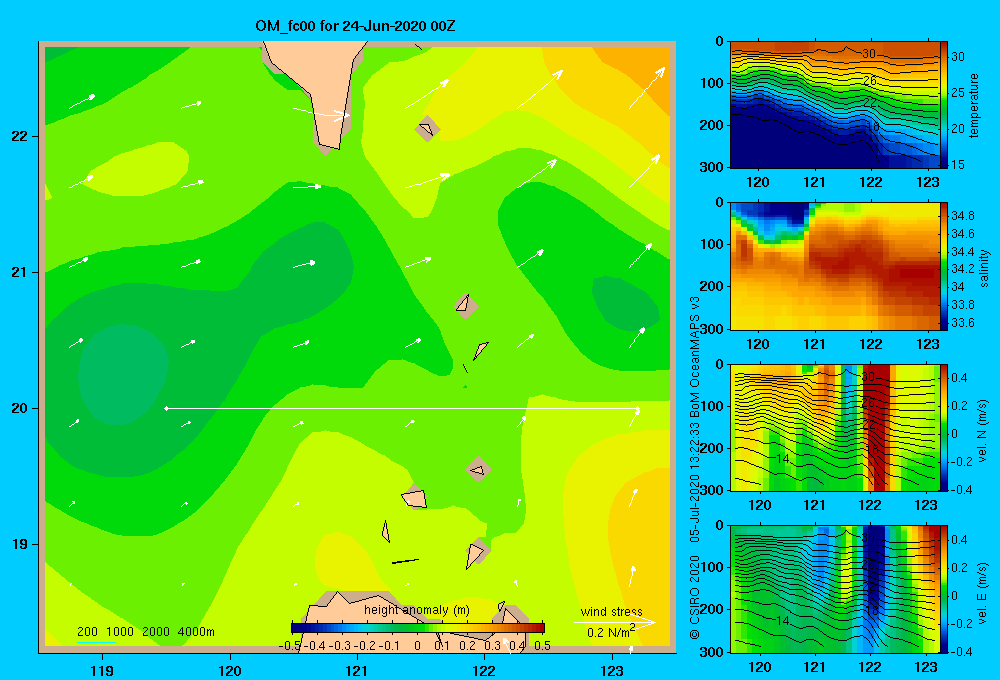Screen dimensions: 1000x680
Task: Open the northward velocity section panel
Action: 834,427
